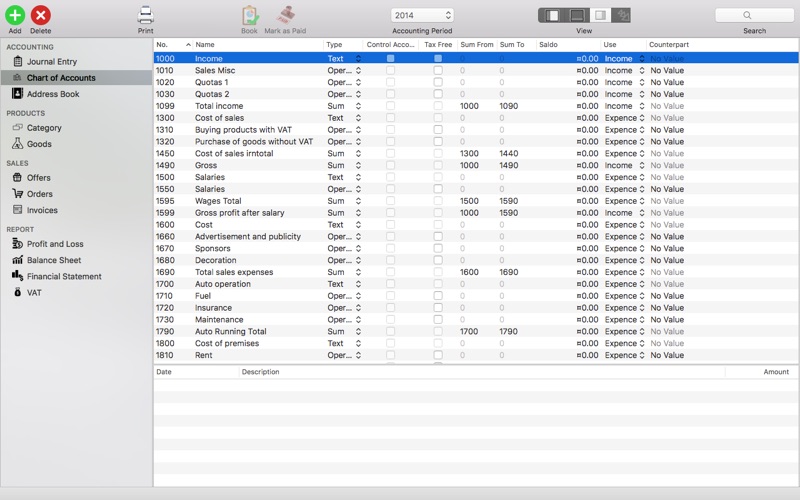Open Balance Sheet report in sidebar
This screenshot has height=500, width=800.
tap(54, 260)
